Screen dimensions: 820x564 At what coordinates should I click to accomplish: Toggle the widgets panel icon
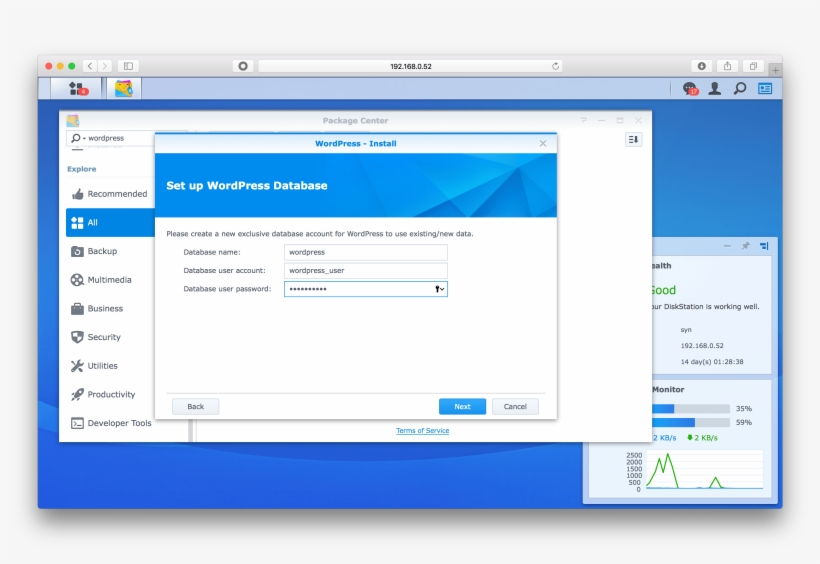(x=765, y=88)
